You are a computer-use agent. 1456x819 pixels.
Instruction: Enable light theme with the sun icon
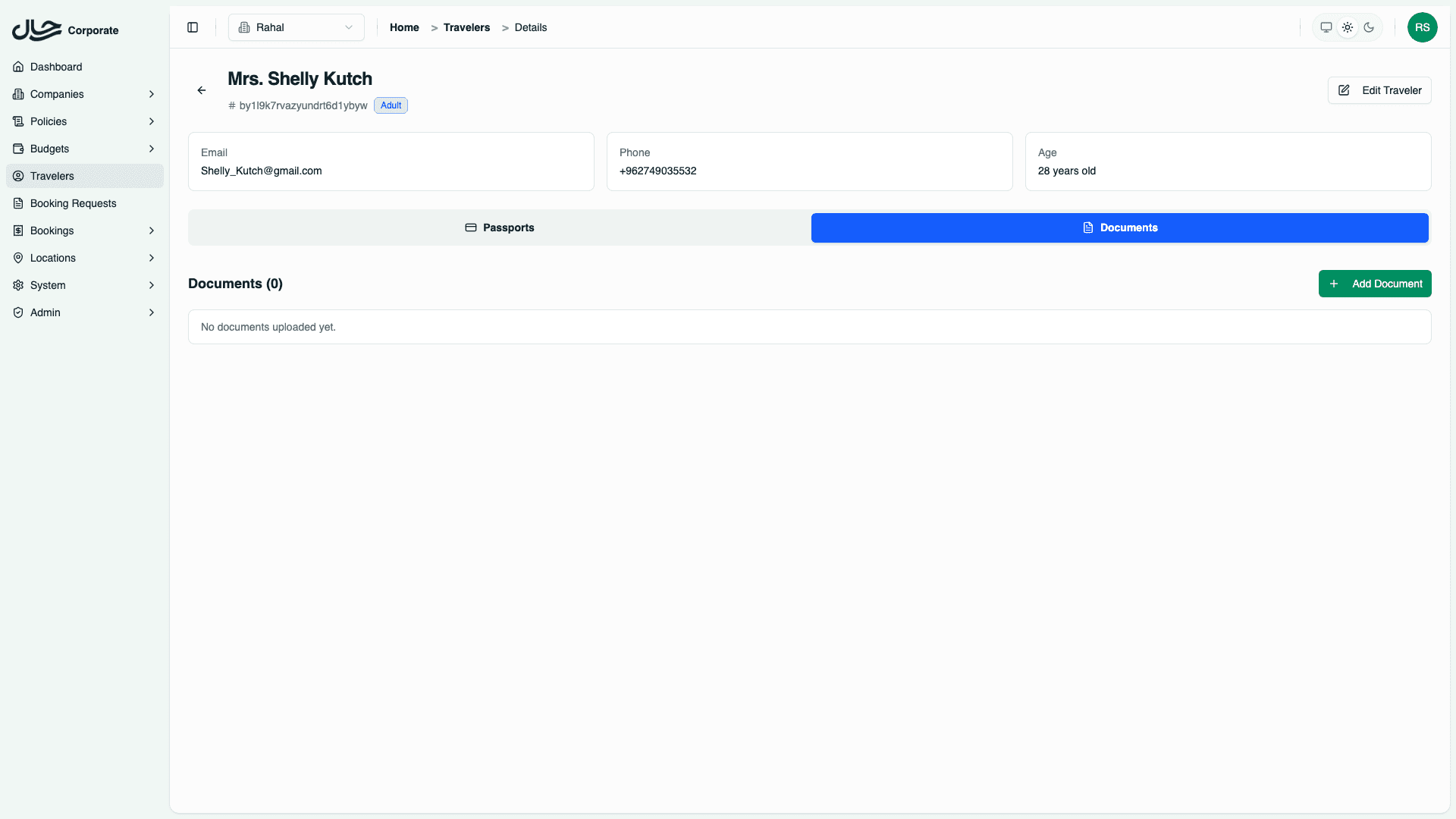[1348, 27]
